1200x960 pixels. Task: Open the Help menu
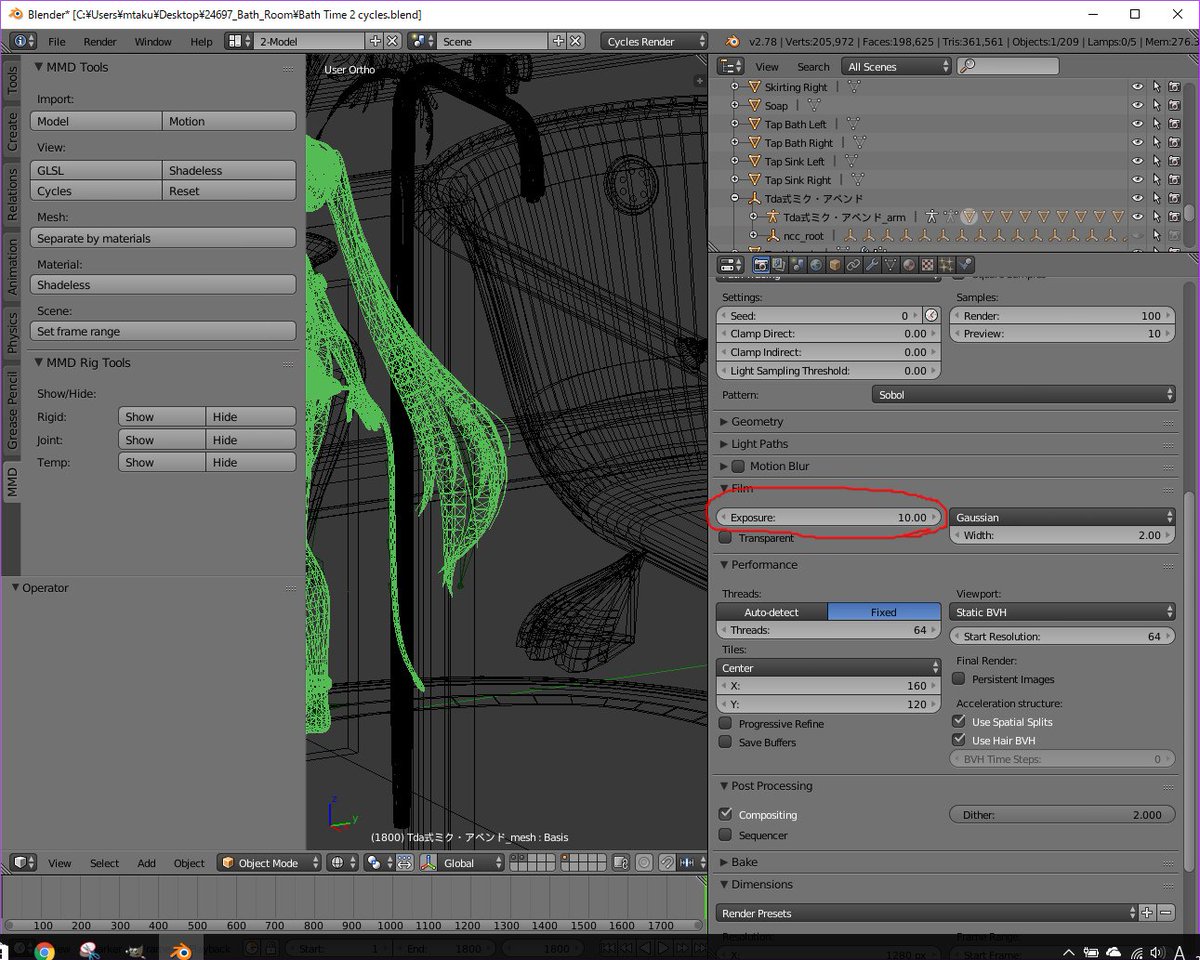201,41
